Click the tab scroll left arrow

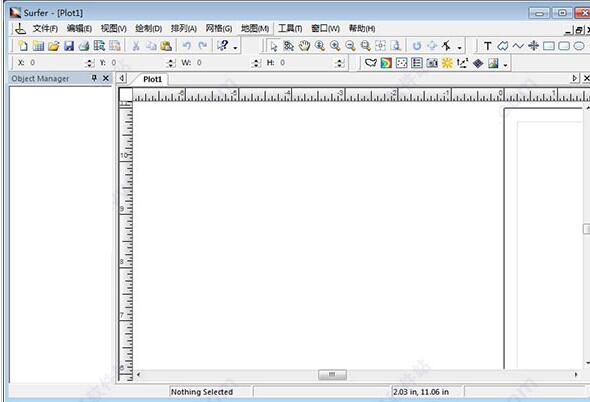122,78
